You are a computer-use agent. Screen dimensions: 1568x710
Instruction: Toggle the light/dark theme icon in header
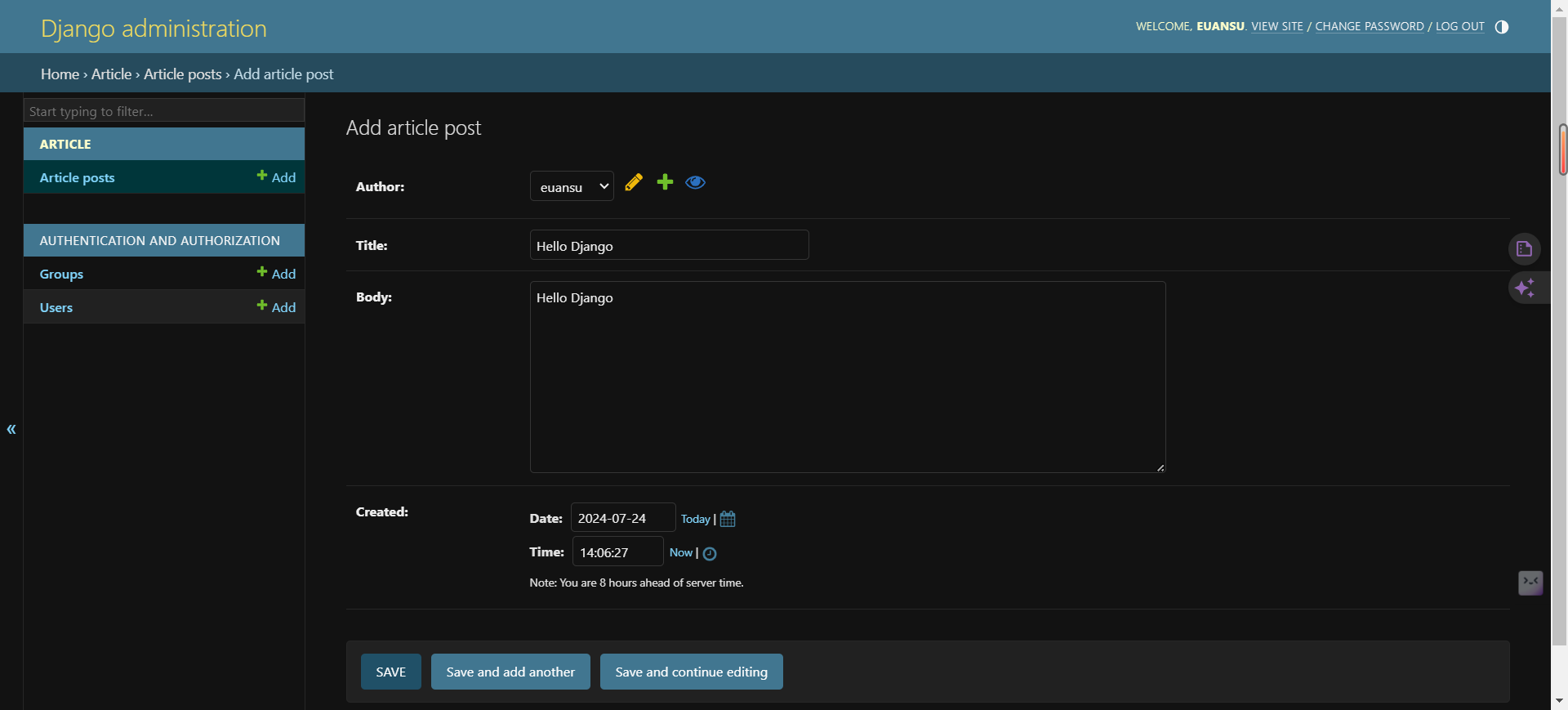[x=1501, y=27]
